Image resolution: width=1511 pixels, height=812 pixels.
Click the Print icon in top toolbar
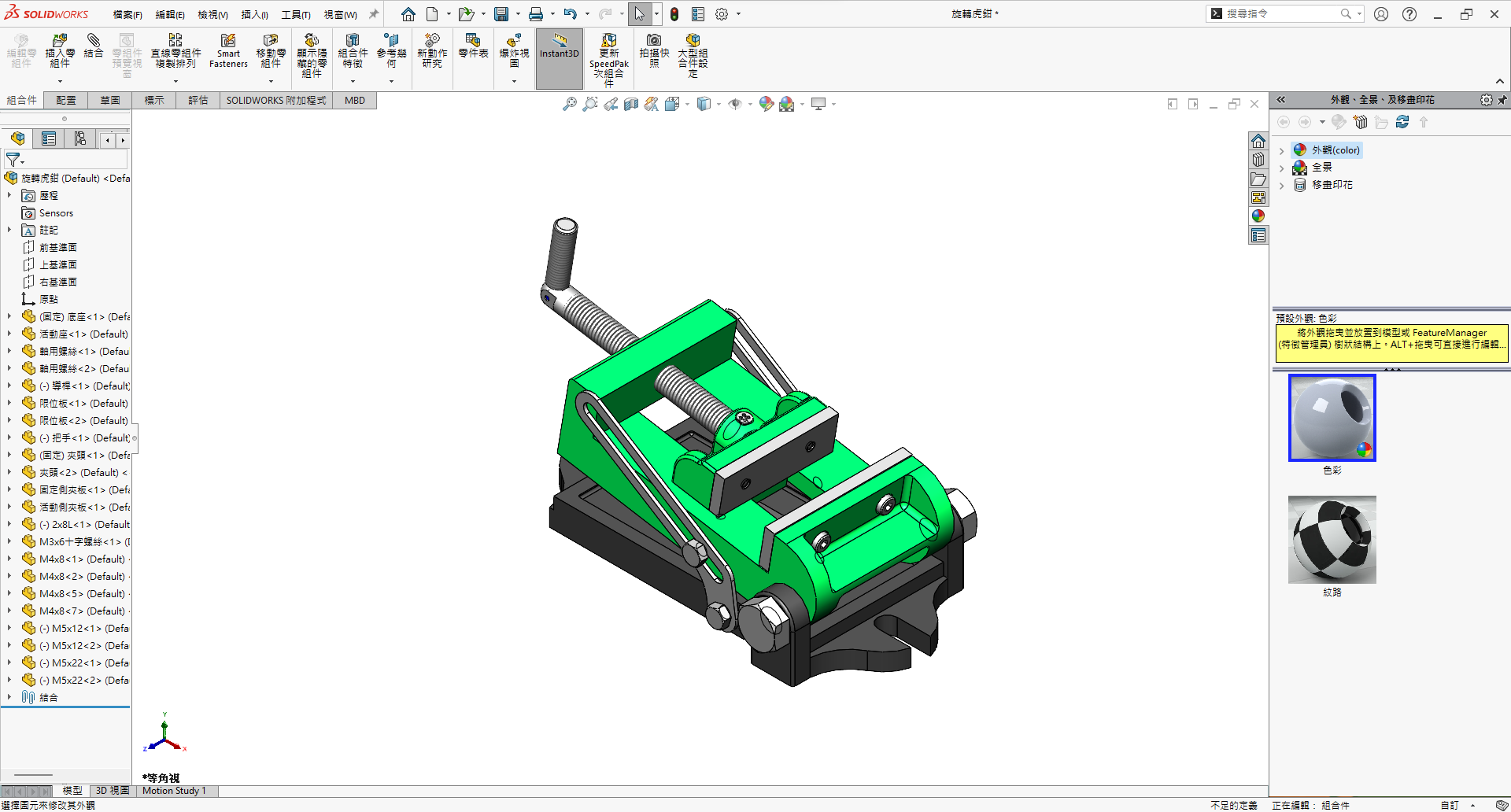click(x=536, y=14)
